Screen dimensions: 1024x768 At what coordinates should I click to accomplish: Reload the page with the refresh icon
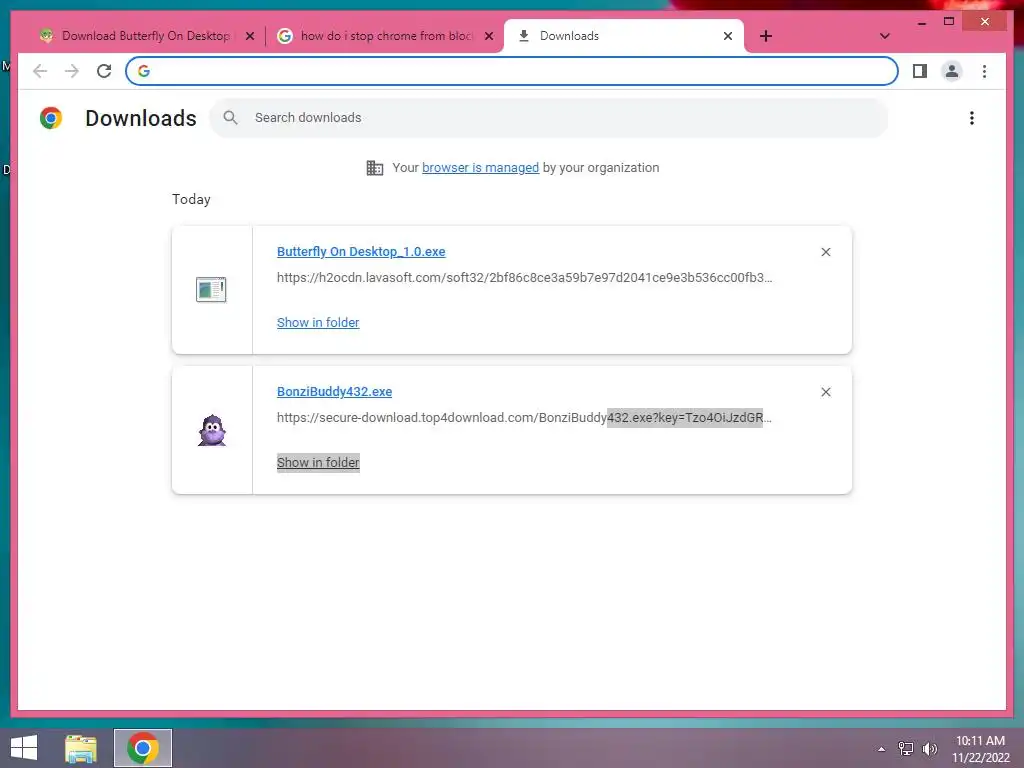[x=104, y=71]
